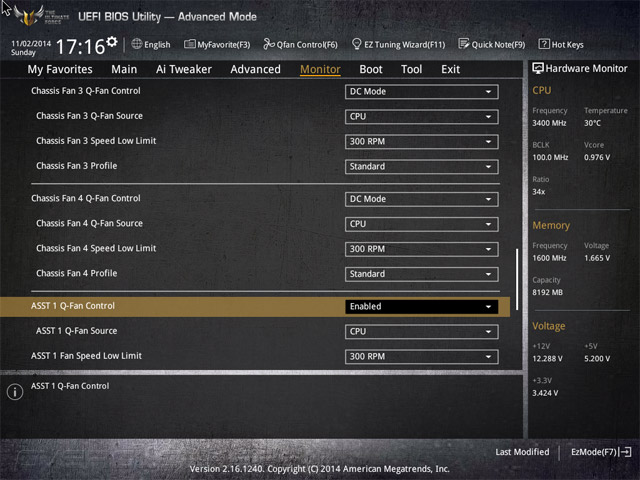Select Chassis Fan 4 Q-Fan Control label

point(86,198)
